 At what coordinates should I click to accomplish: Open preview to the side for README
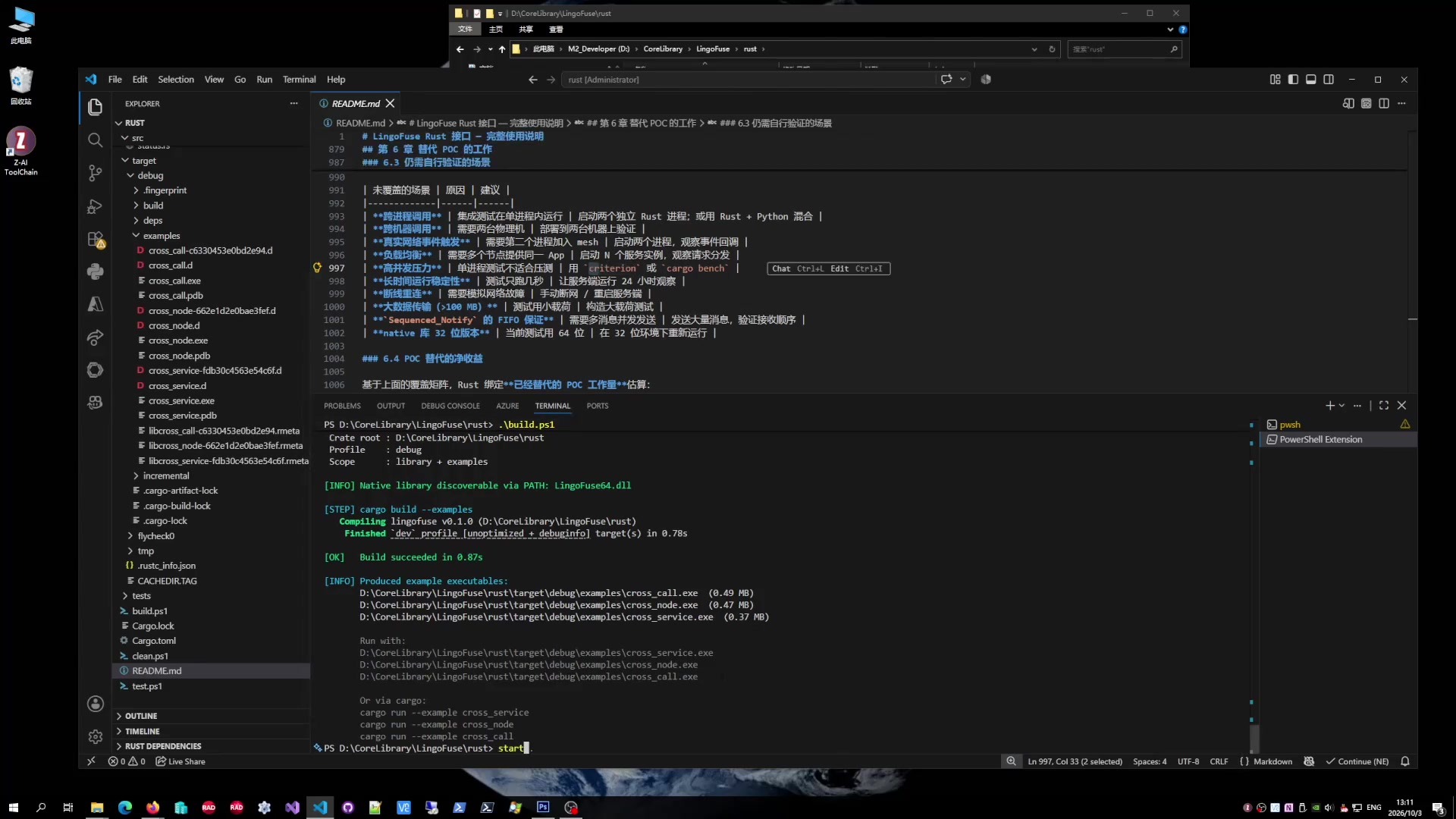click(1348, 103)
